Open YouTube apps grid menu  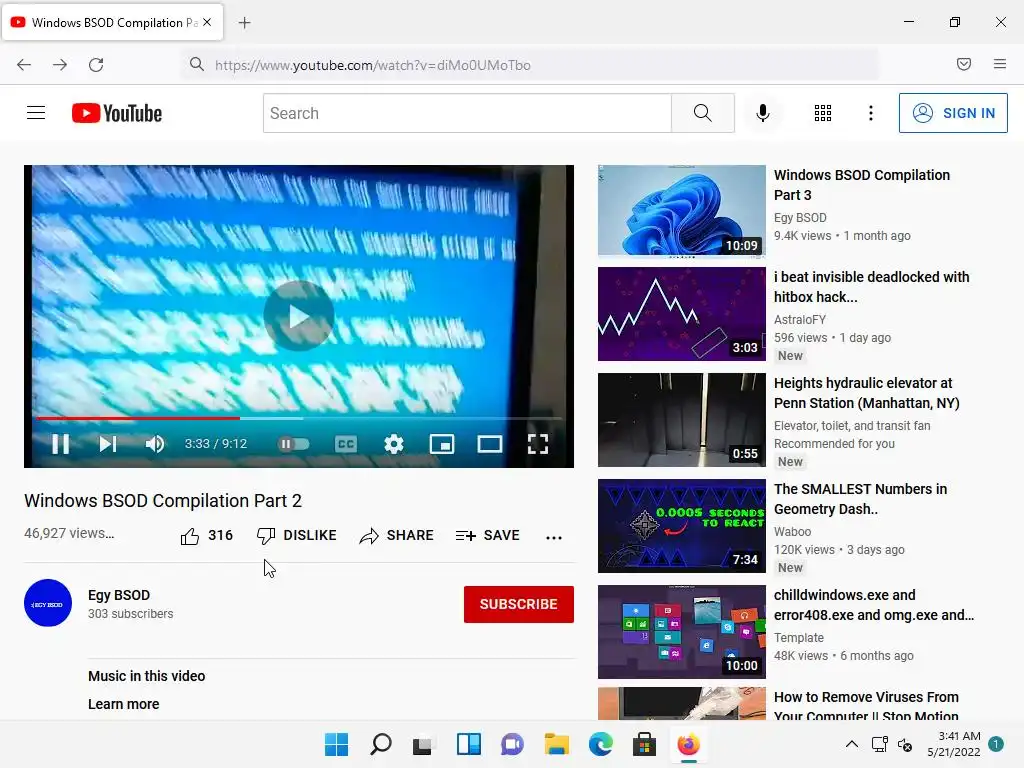[823, 113]
